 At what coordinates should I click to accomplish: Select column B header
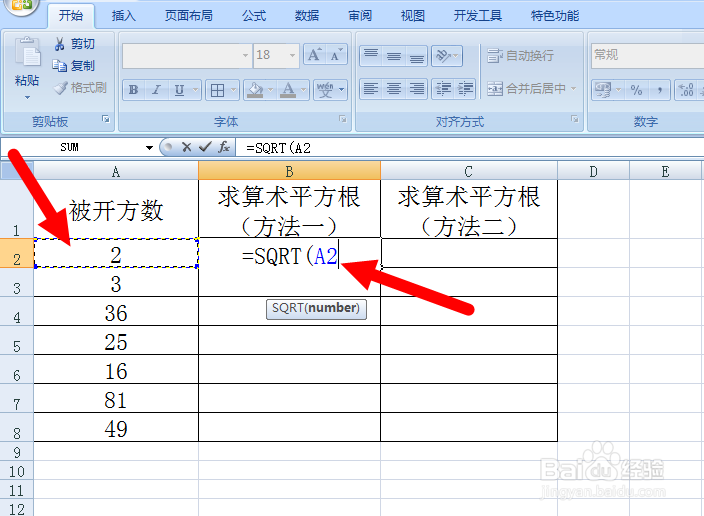click(289, 171)
